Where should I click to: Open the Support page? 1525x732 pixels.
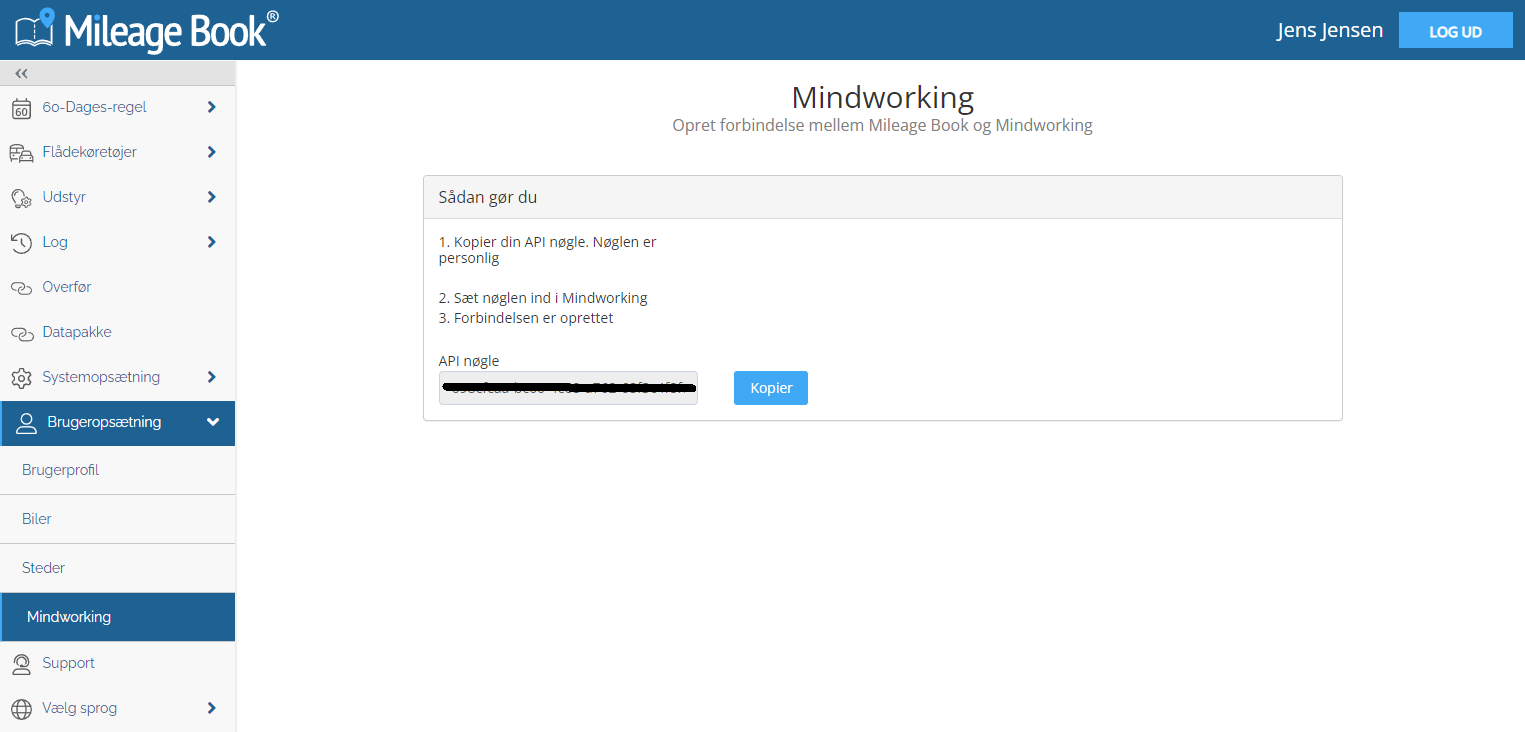click(118, 663)
